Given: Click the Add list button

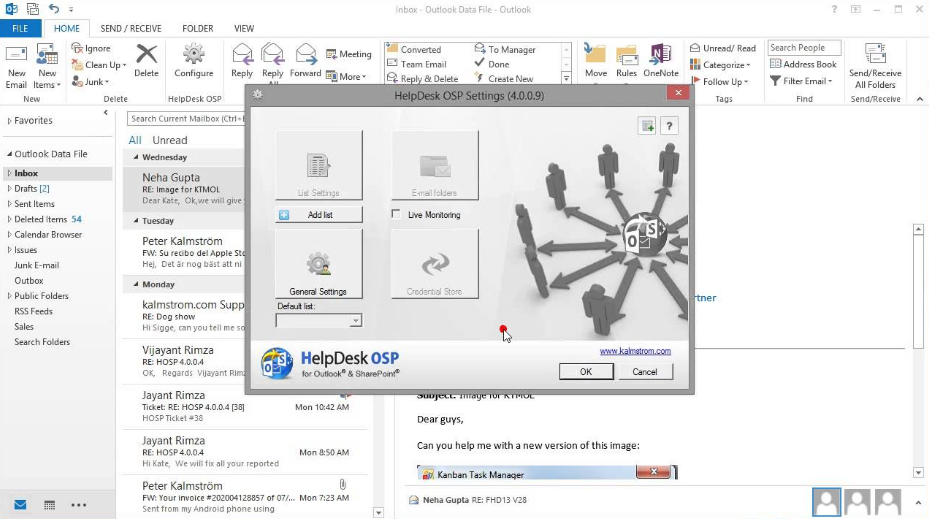Looking at the screenshot, I should 319,214.
